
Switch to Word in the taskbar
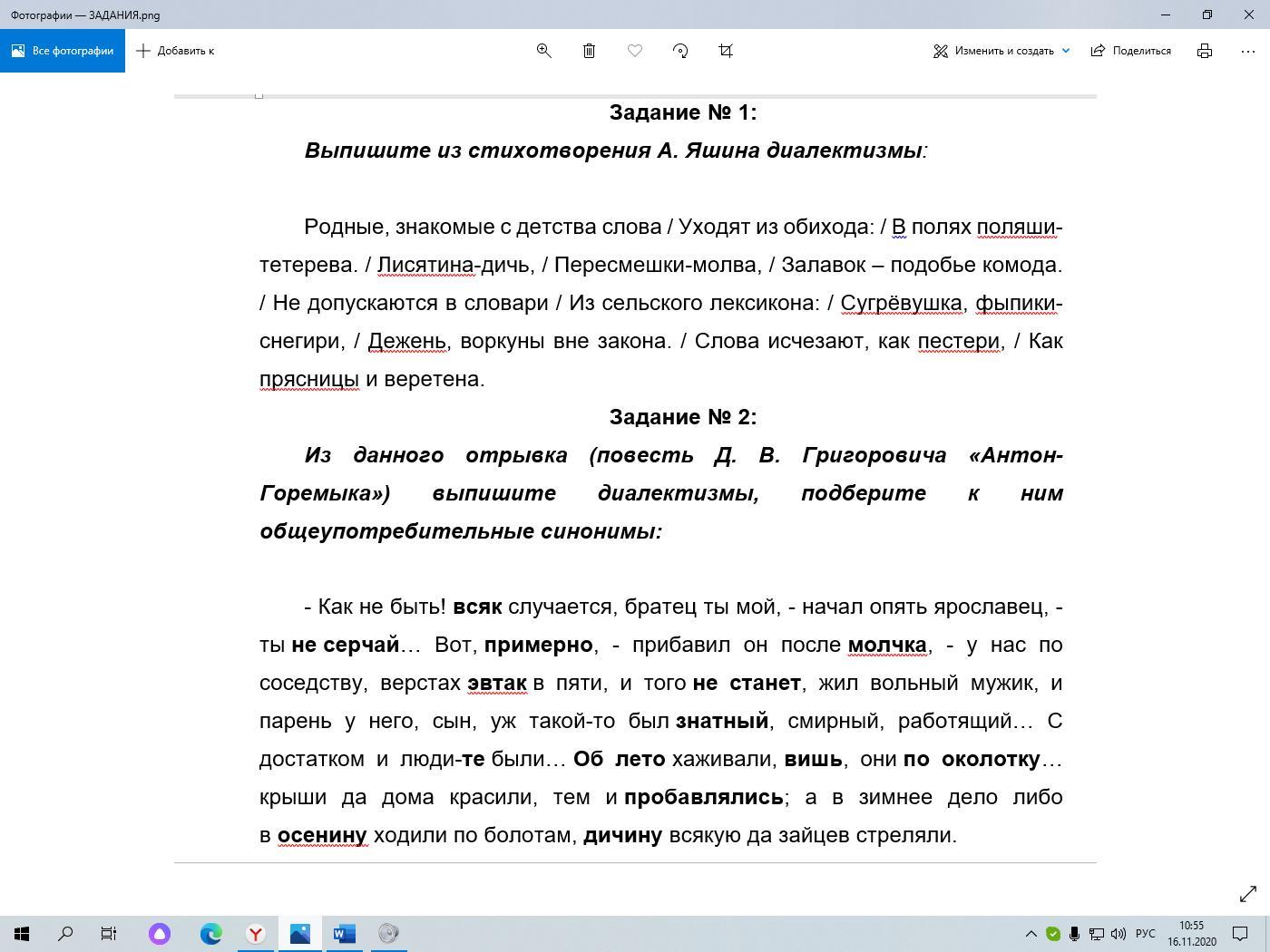tap(344, 934)
